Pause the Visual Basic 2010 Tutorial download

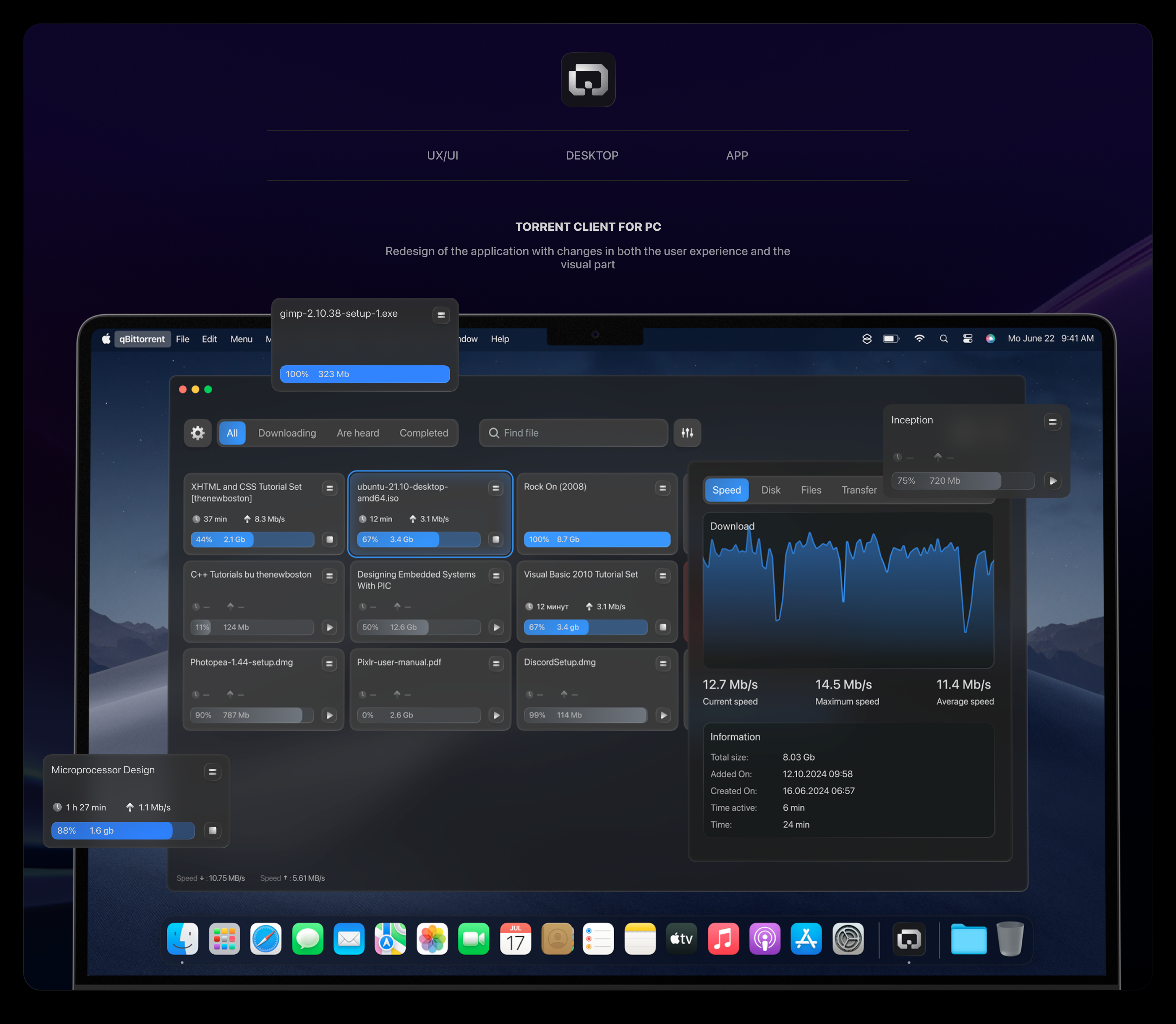click(x=663, y=627)
